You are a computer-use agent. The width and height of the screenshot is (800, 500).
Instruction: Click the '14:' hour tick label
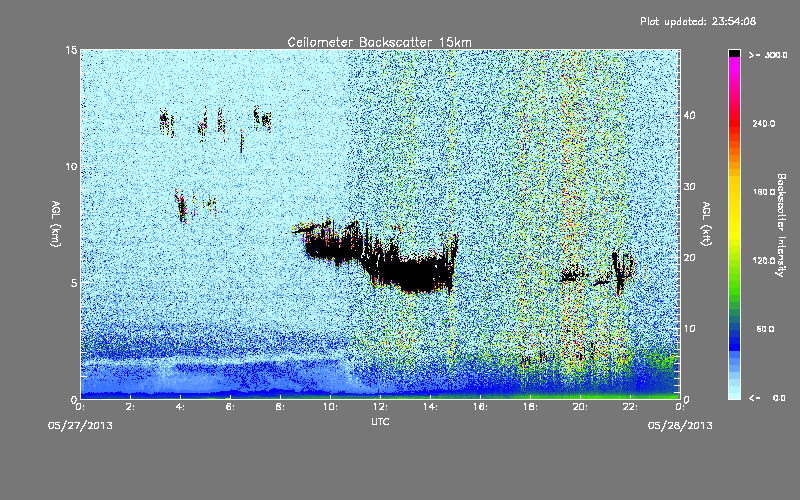point(430,407)
